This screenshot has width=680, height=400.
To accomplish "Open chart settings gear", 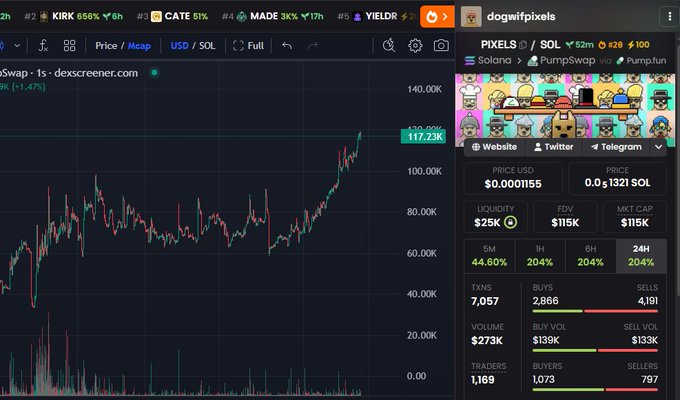I will tap(415, 46).
